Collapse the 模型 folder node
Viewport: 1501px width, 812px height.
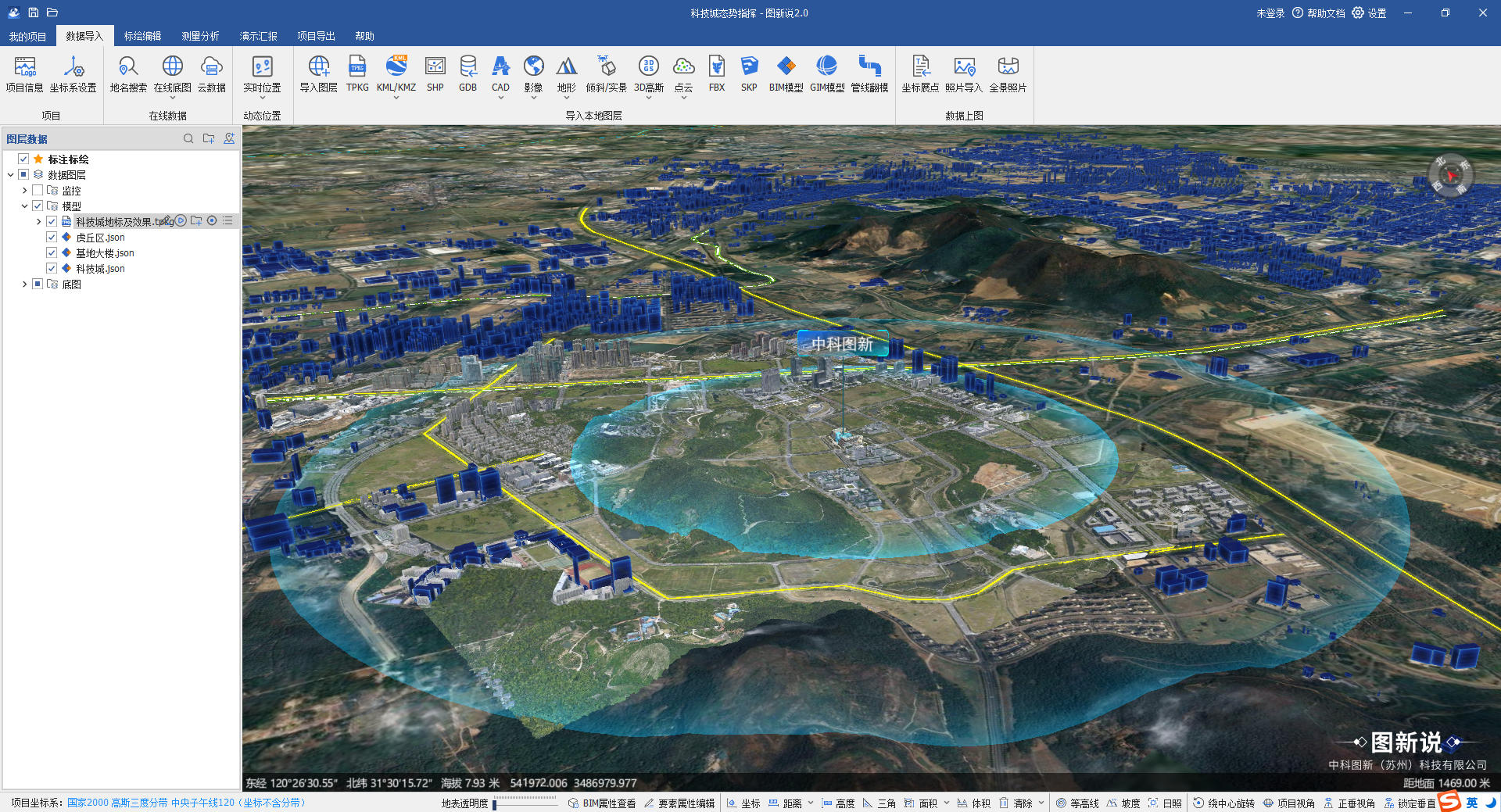(24, 206)
